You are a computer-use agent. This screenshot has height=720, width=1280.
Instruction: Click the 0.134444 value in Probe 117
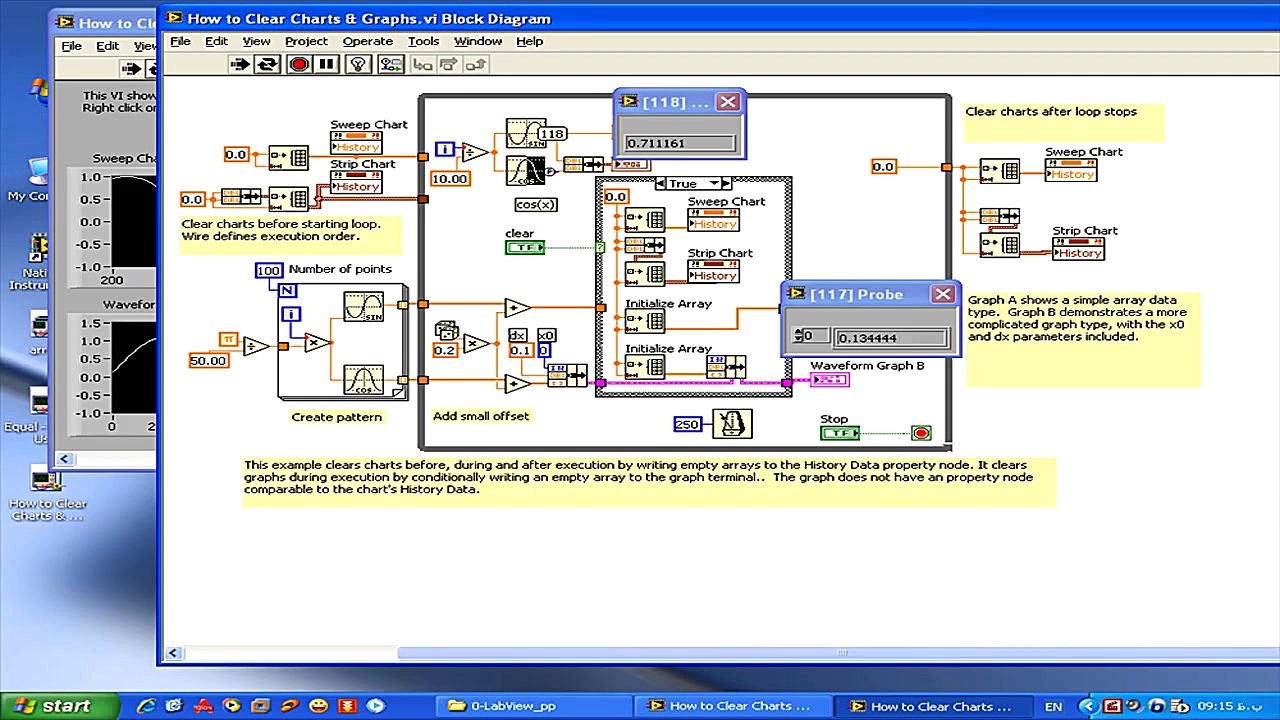890,338
